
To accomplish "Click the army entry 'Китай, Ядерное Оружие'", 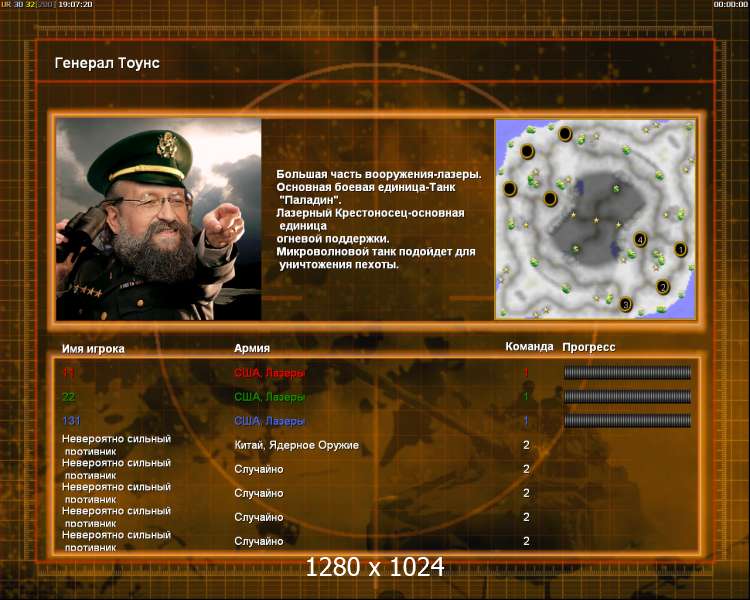I will [297, 445].
